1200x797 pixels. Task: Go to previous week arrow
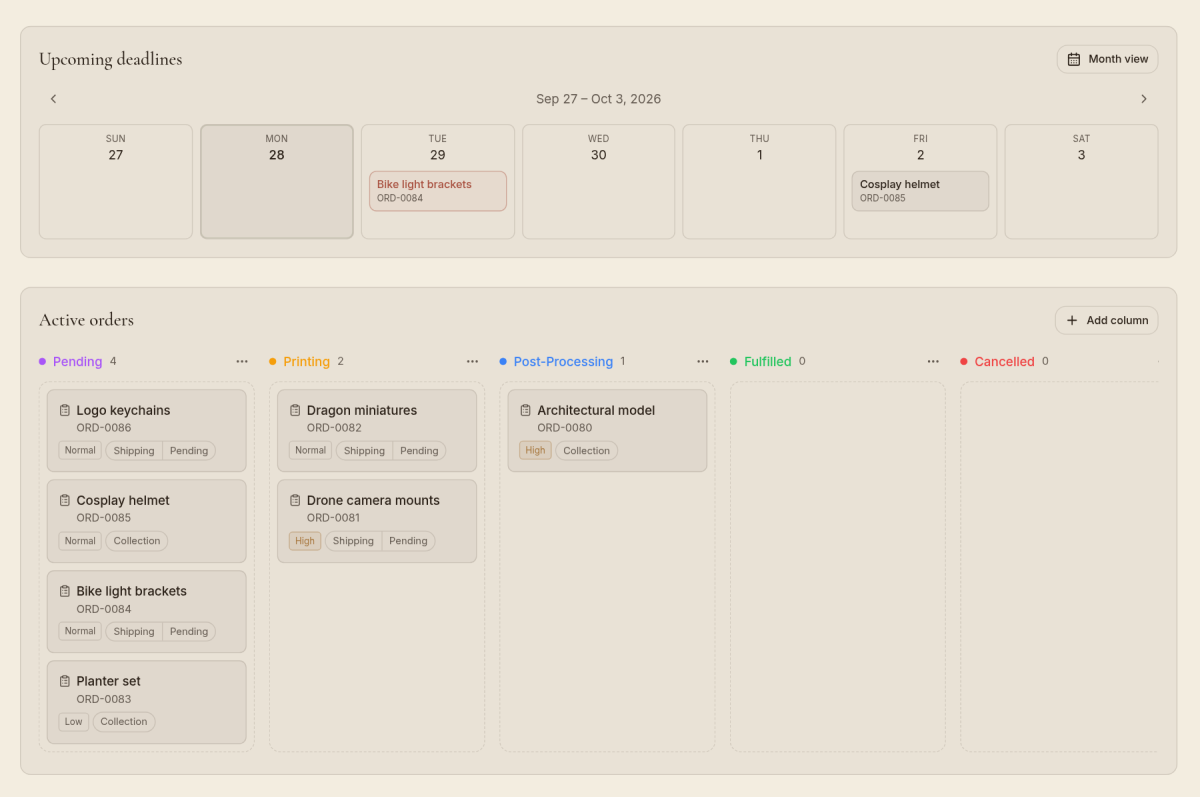(54, 99)
